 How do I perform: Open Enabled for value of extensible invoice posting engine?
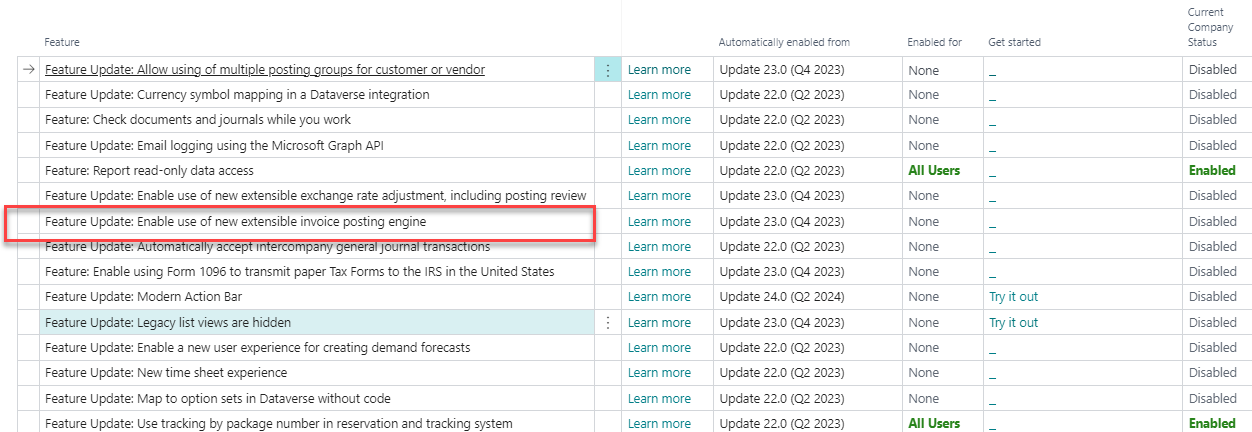[x=923, y=222]
